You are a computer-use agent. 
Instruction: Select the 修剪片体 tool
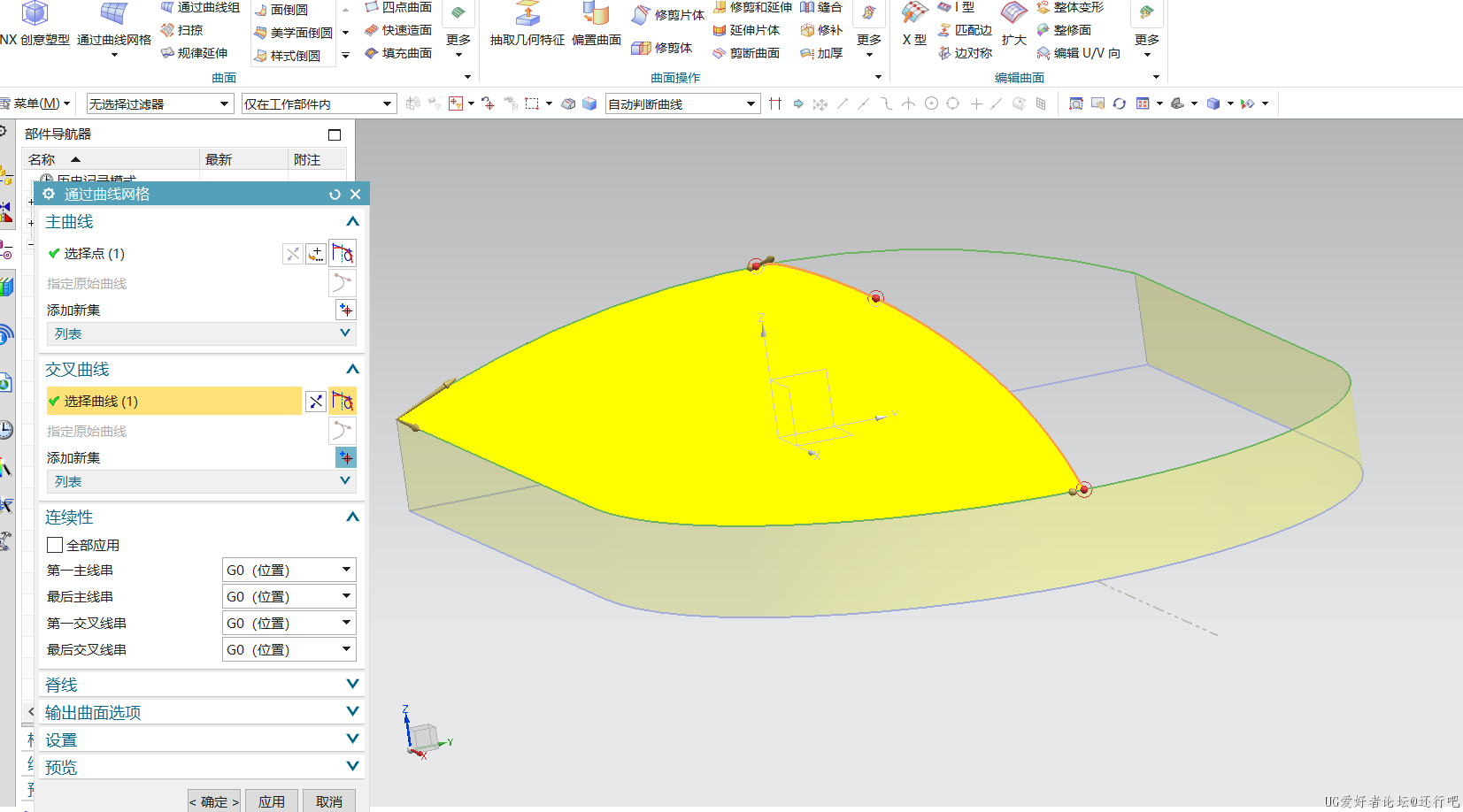pos(668,15)
